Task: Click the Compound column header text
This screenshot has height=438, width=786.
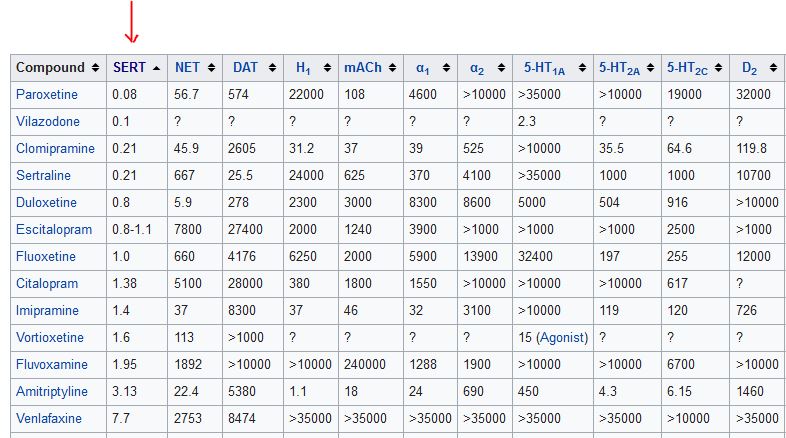Action: 50,68
